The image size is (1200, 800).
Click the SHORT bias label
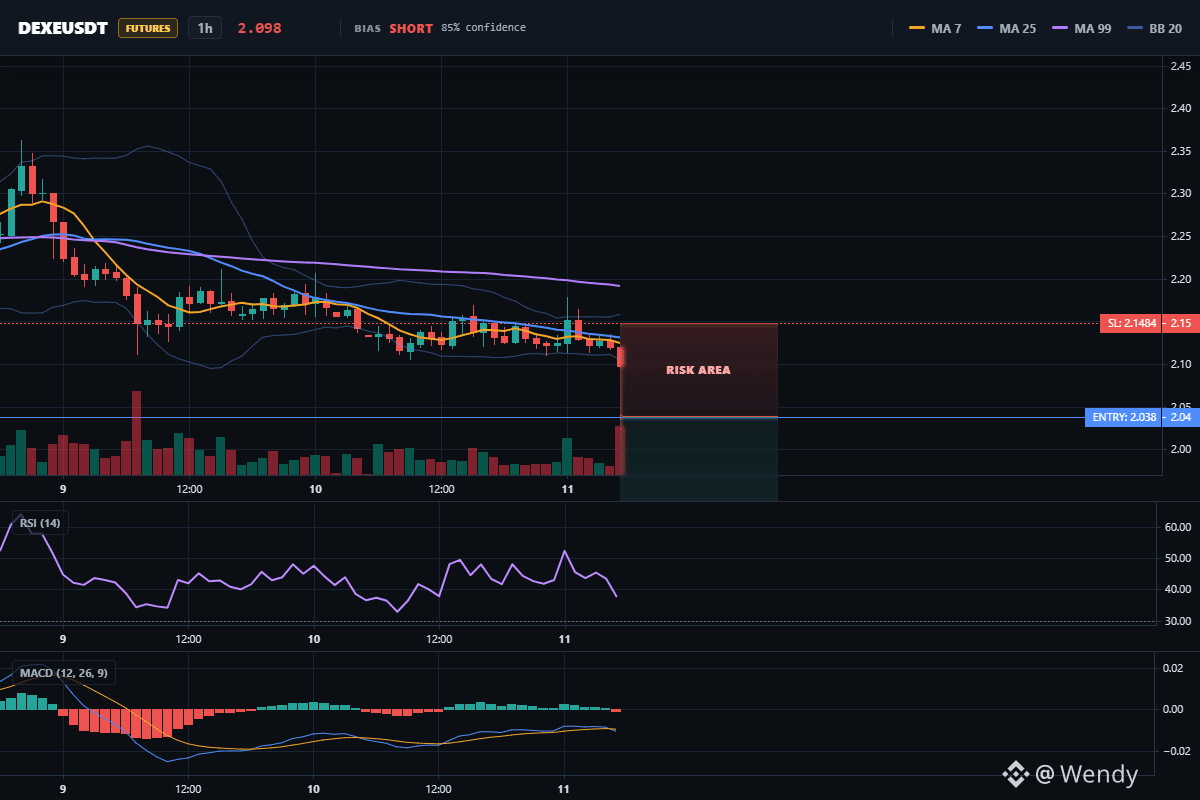(x=411, y=28)
